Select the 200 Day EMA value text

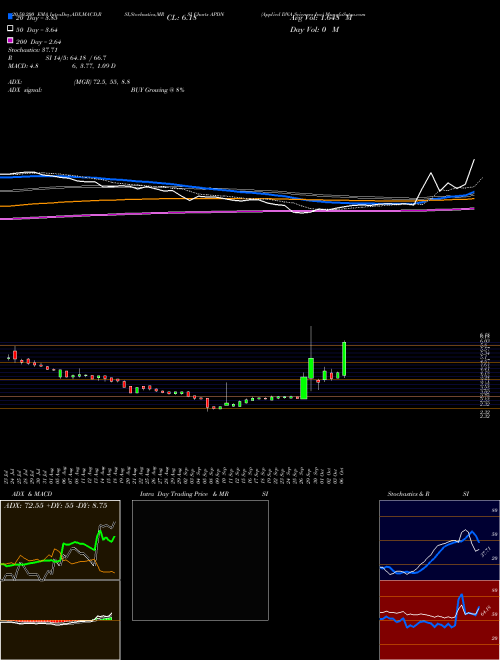39,42
